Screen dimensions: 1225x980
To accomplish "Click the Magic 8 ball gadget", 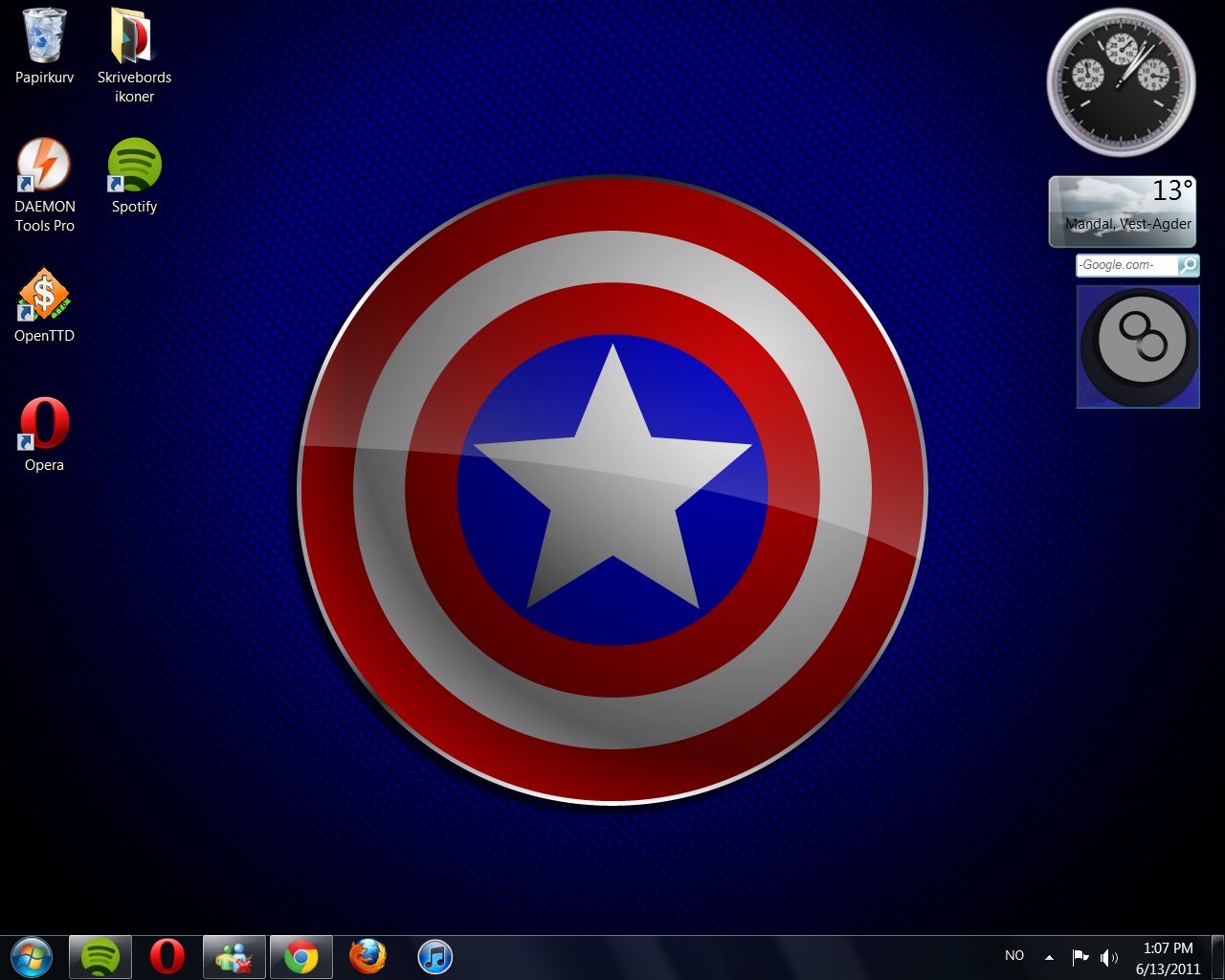I will coord(1138,347).
